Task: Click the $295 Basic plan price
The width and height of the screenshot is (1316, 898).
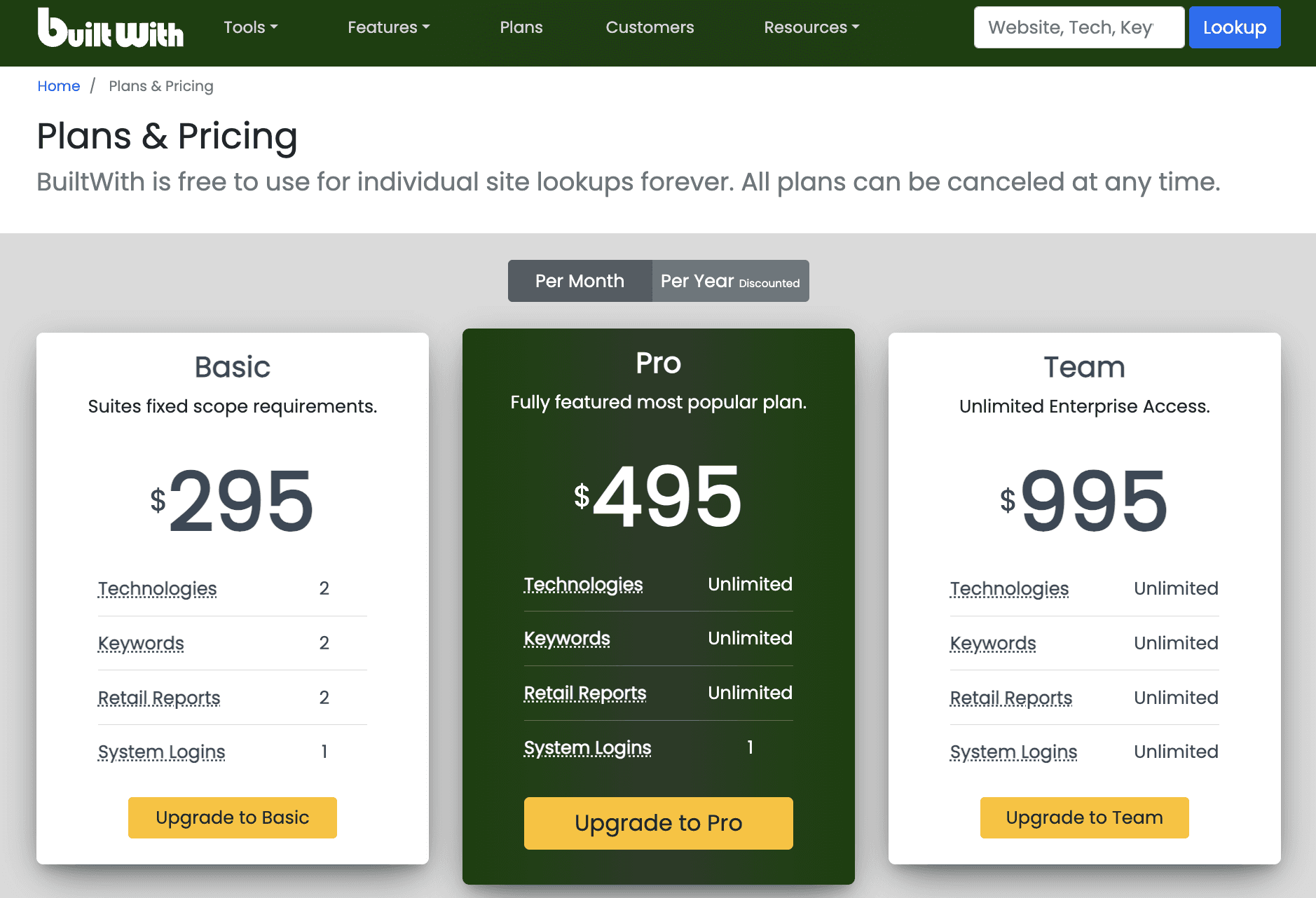Action: click(x=233, y=500)
